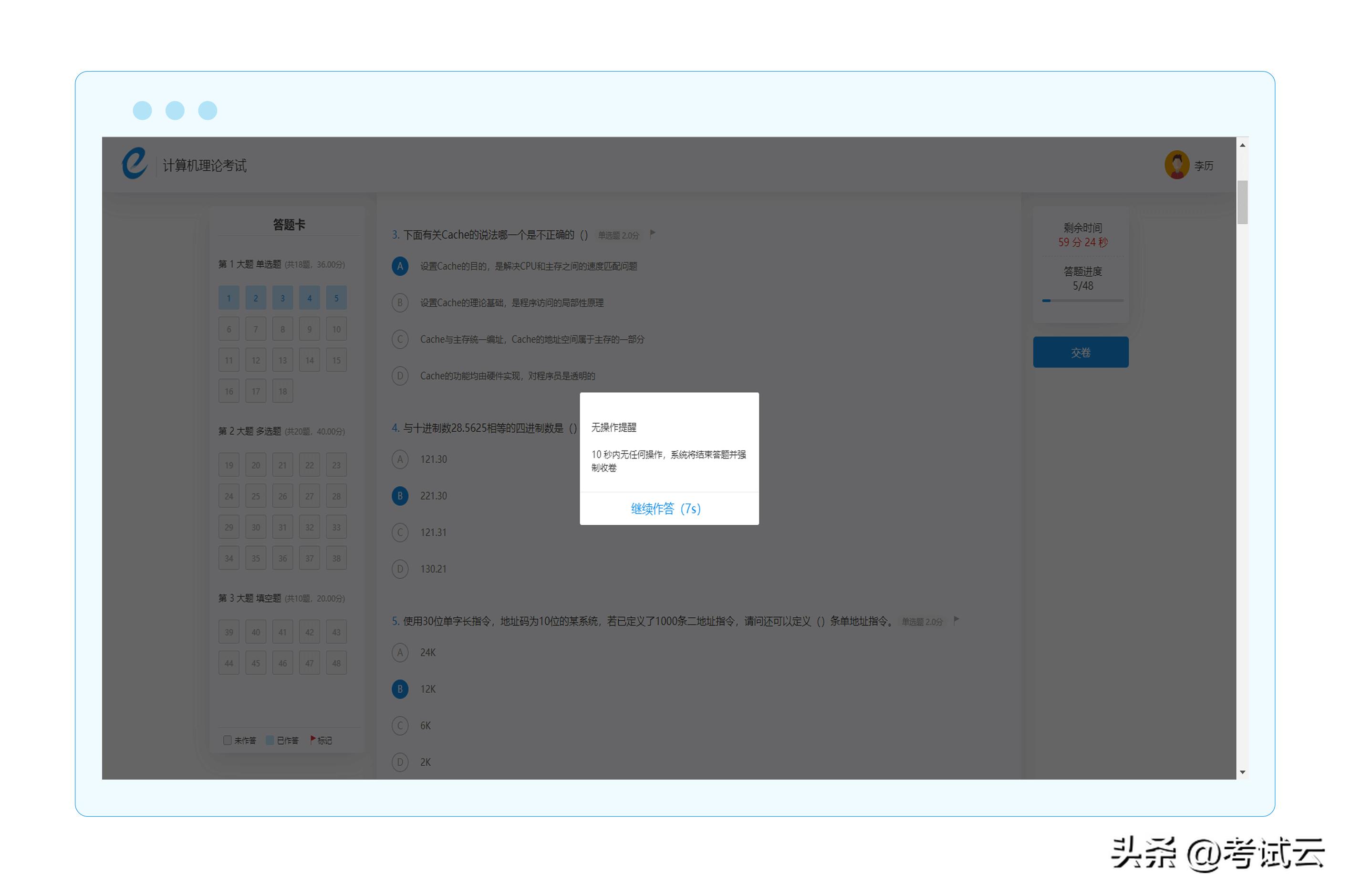Select option D 2K for question 5
Viewport: 1351px width, 896px height.
pyautogui.click(x=400, y=762)
